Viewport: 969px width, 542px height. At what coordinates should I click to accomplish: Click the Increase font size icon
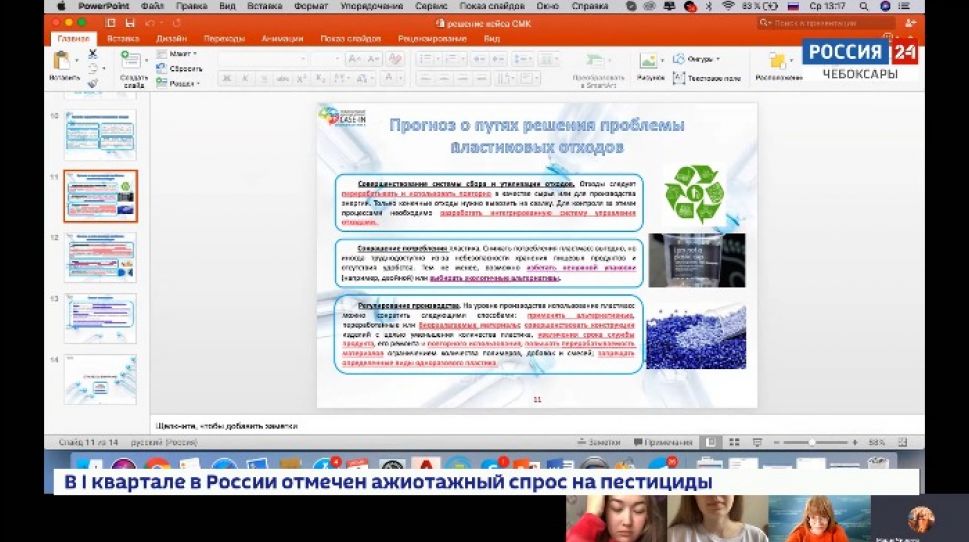(x=354, y=59)
